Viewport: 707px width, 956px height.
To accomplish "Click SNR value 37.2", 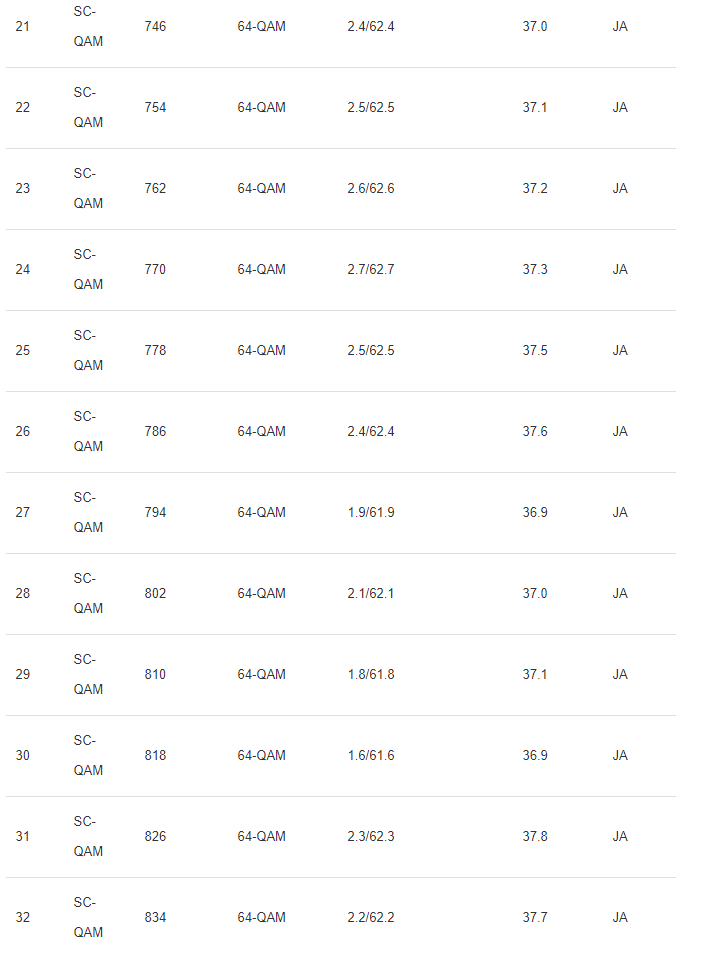I will point(535,188).
